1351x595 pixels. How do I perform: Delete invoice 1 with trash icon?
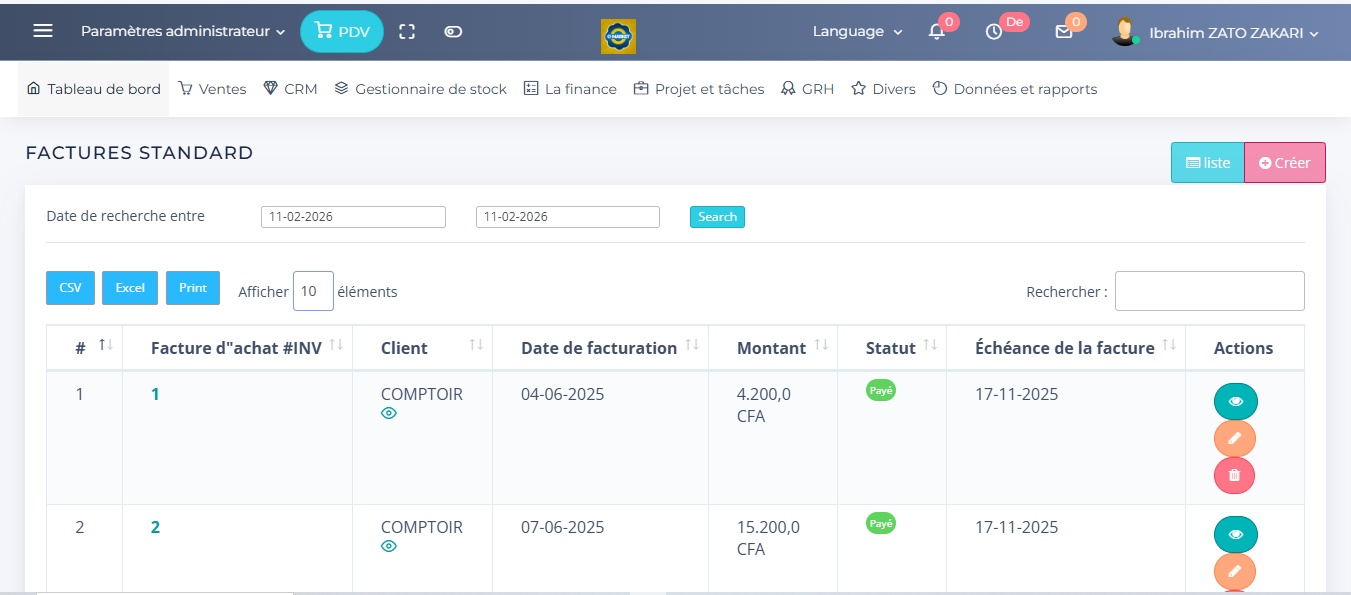pos(1234,475)
